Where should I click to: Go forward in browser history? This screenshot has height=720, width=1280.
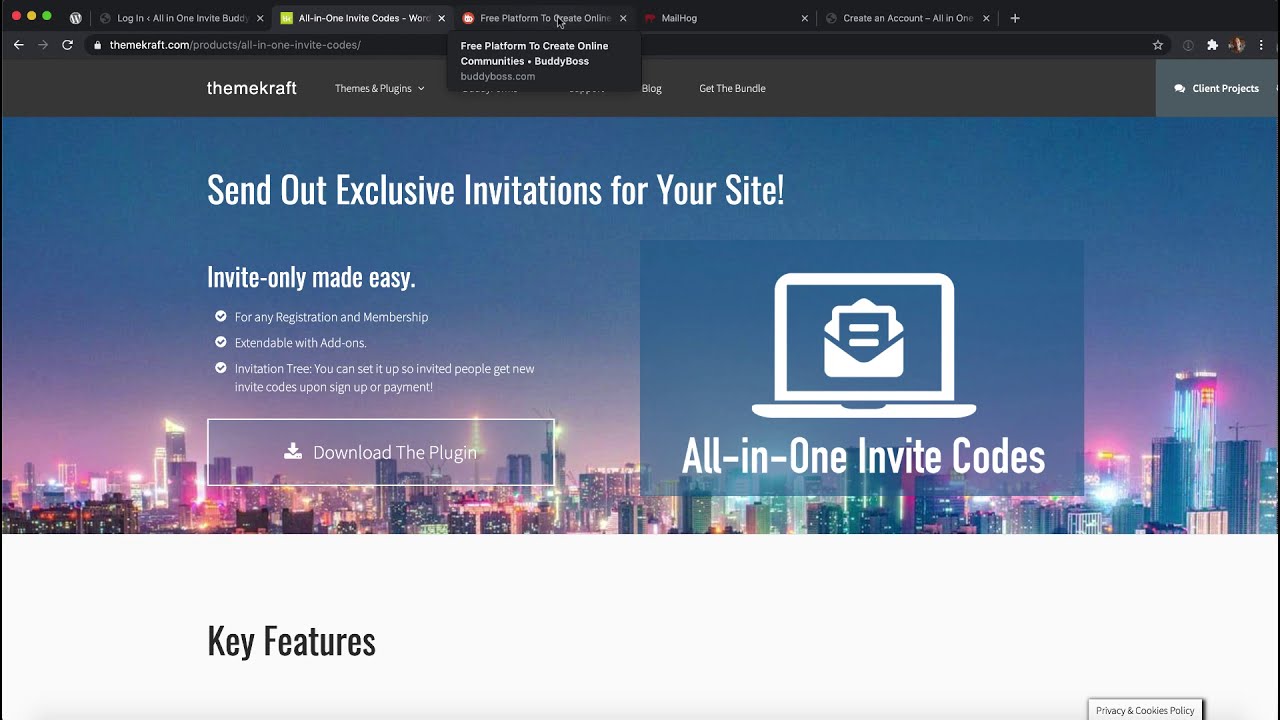click(x=43, y=45)
